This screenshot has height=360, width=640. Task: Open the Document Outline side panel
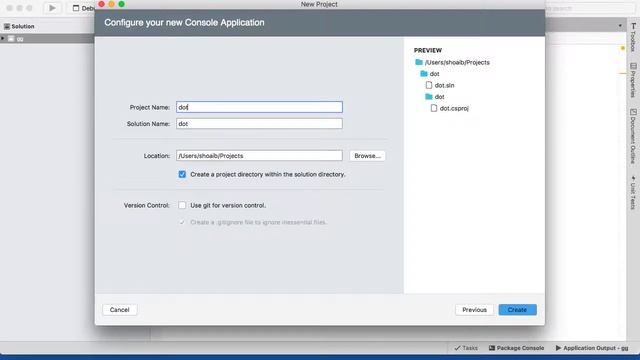(633, 136)
